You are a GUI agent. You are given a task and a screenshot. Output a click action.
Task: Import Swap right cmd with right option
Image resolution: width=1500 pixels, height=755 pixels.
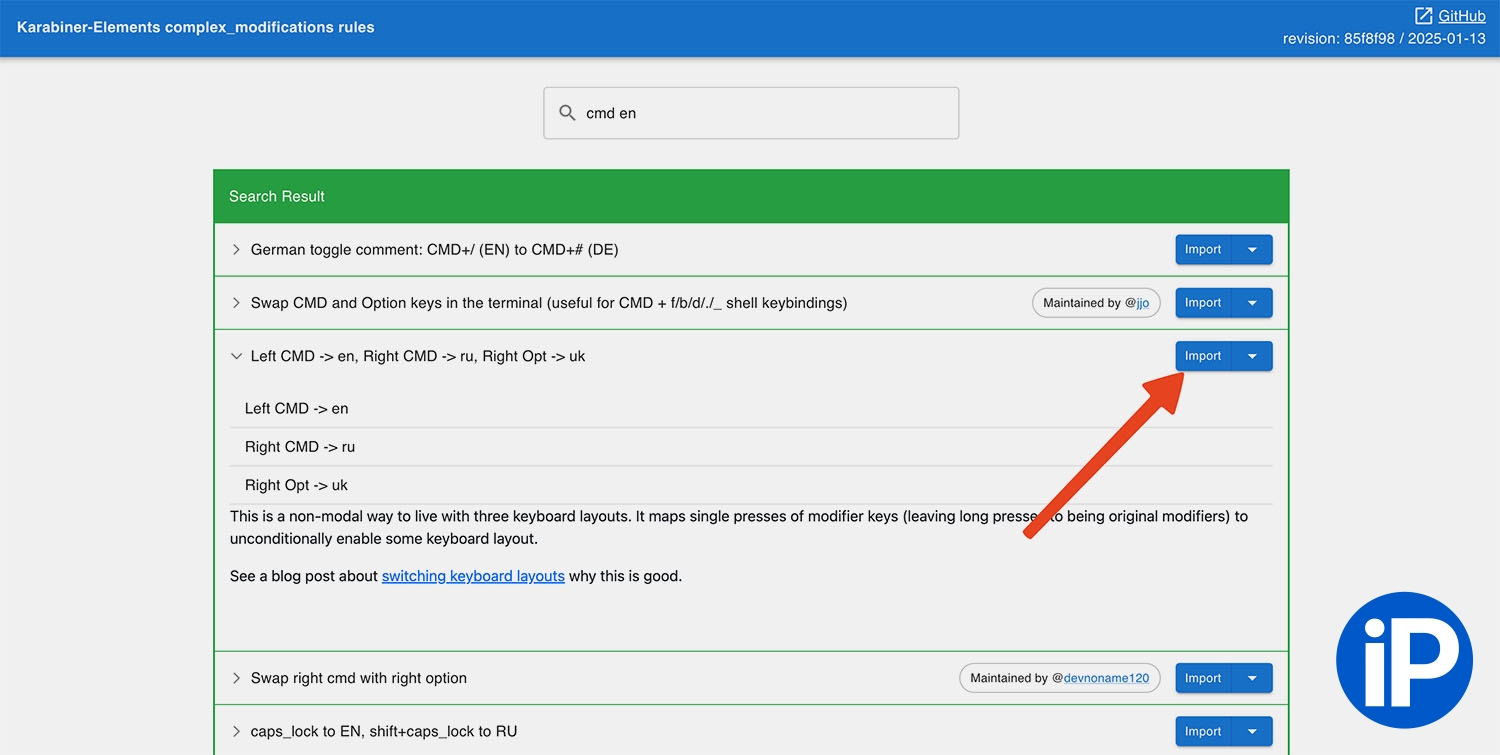click(1203, 678)
